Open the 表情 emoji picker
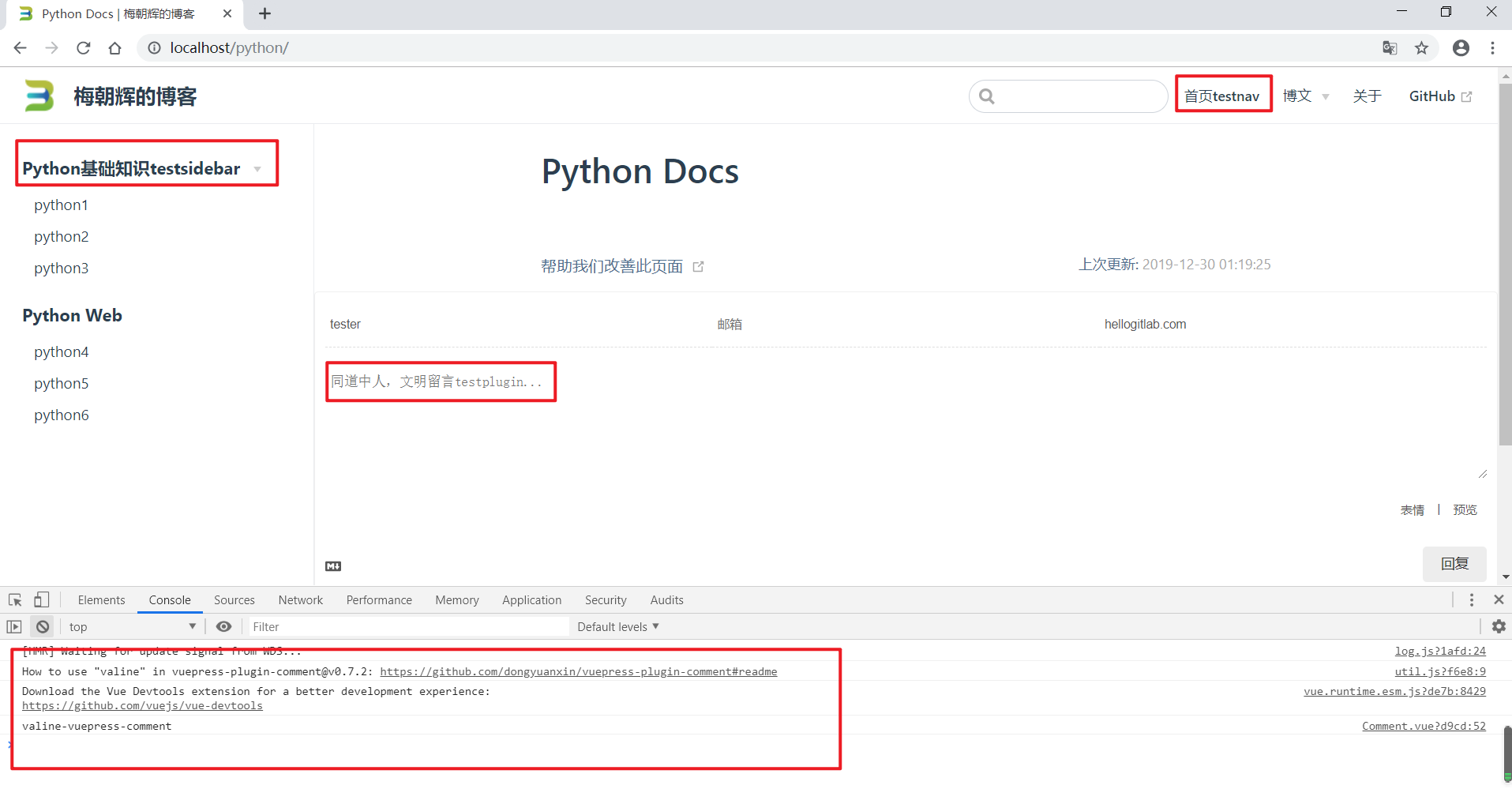Image resolution: width=1512 pixels, height=804 pixels. point(1413,510)
